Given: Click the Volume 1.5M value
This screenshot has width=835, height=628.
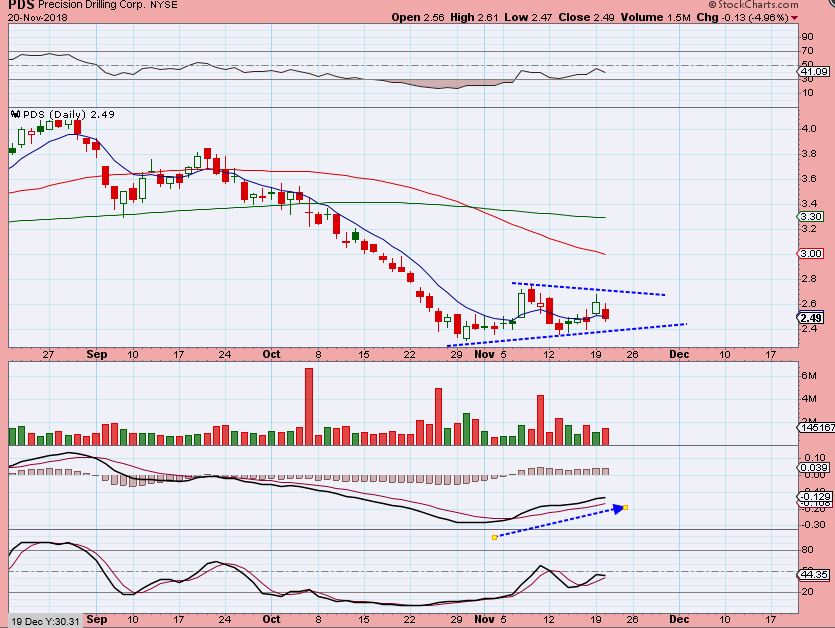Looking at the screenshot, I should (656, 18).
